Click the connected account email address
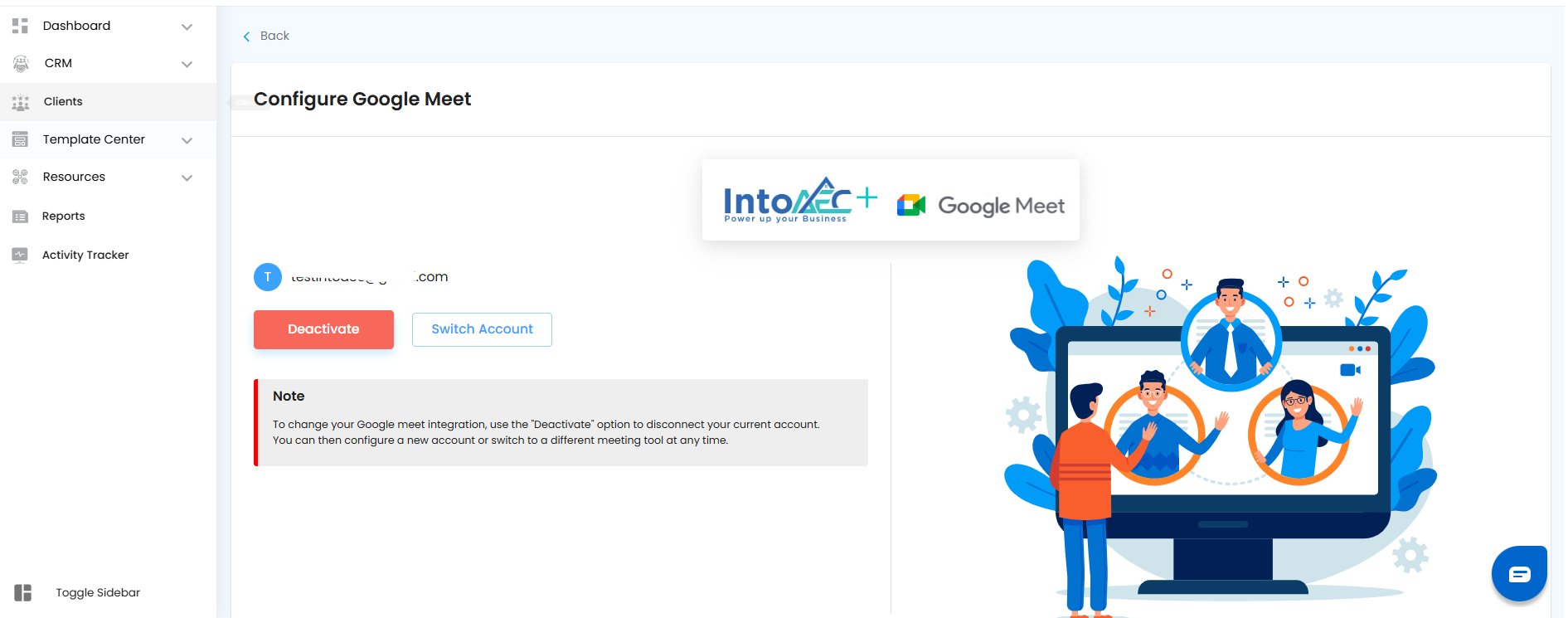Viewport: 1568px width, 618px height. (370, 277)
